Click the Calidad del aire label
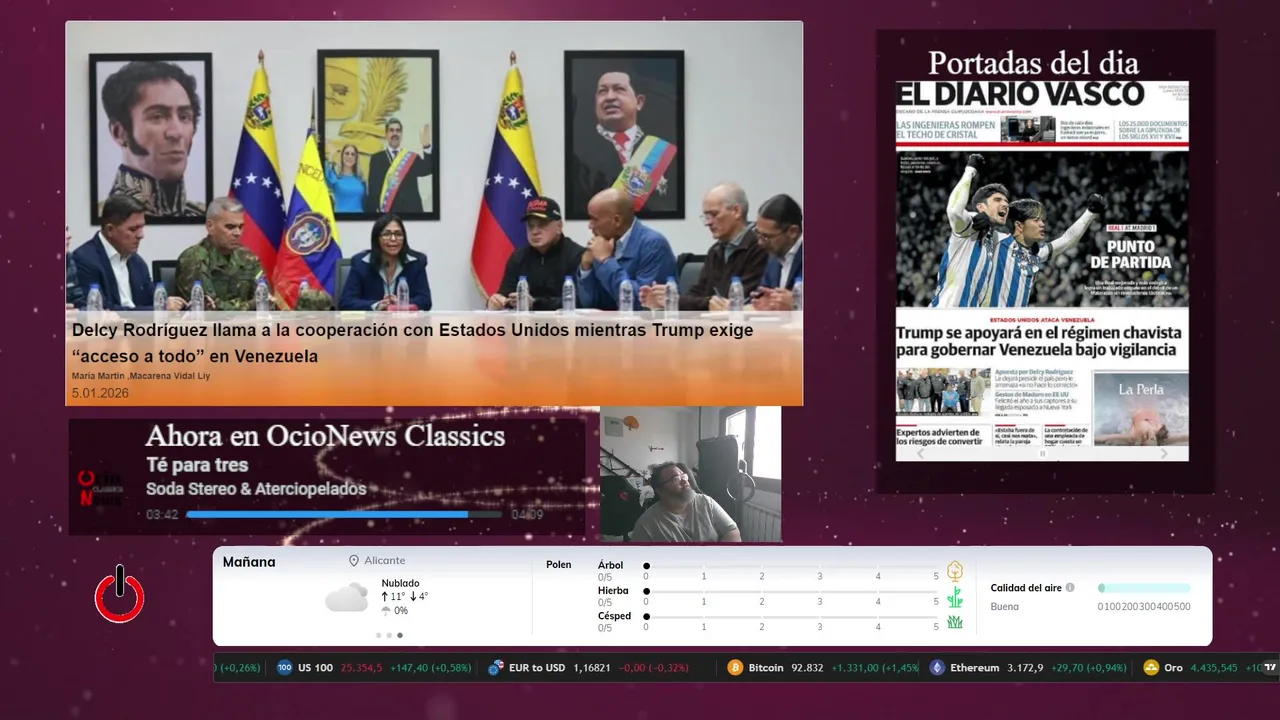 pyautogui.click(x=1026, y=588)
